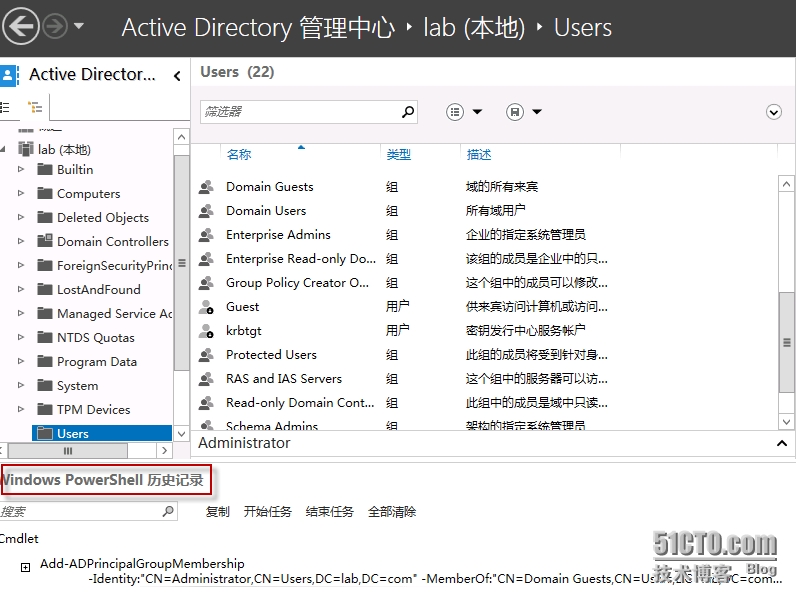Select the Users container in tree
The image size is (796, 602).
point(102,433)
